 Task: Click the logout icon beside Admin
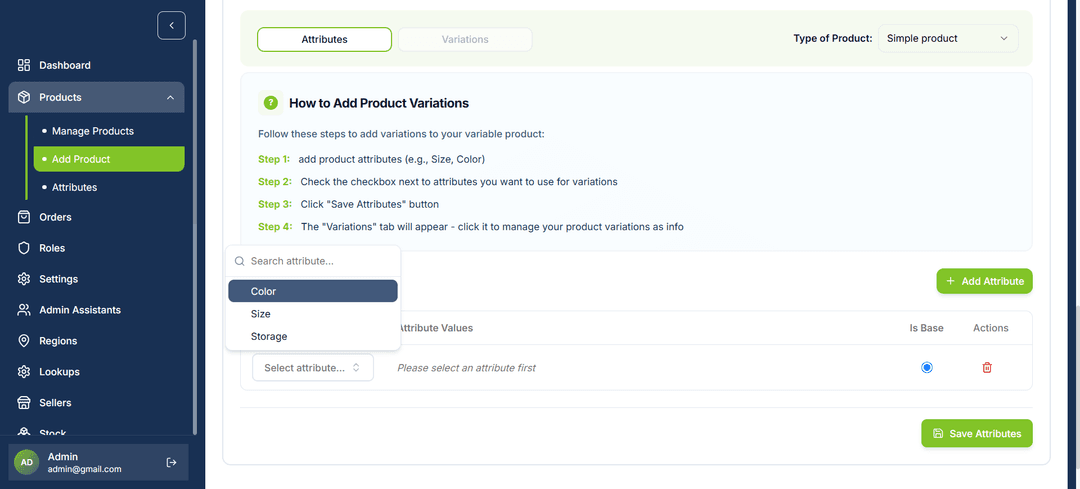point(172,462)
